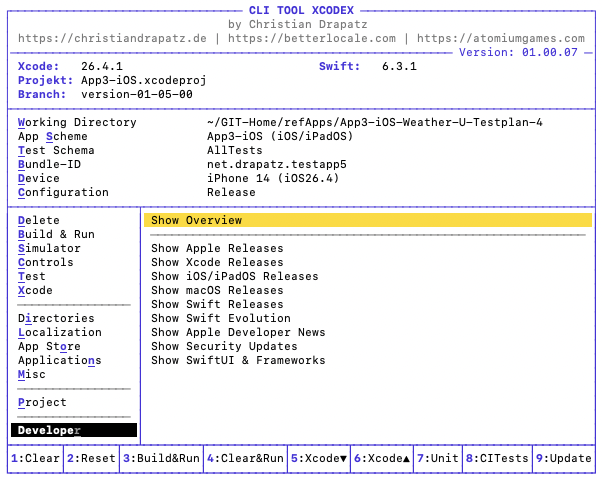
Task: Click the 2:Reset function key button
Action: (x=91, y=458)
